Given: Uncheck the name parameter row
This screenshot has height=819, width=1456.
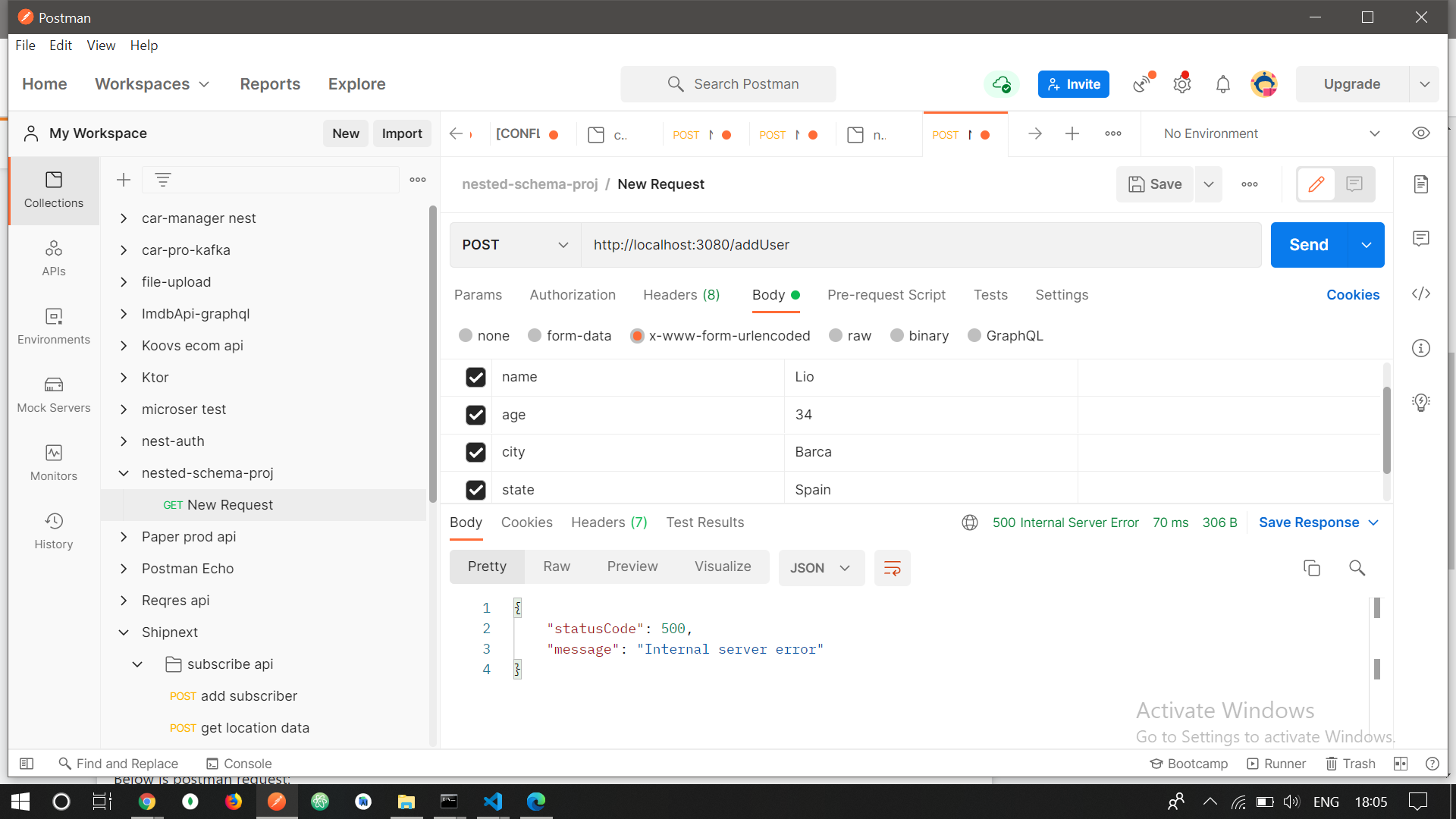Looking at the screenshot, I should tap(475, 377).
